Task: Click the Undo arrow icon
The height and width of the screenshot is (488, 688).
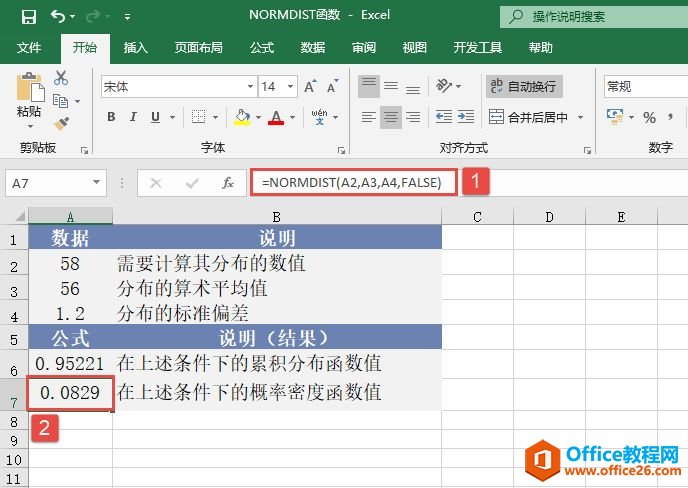Action: point(57,16)
